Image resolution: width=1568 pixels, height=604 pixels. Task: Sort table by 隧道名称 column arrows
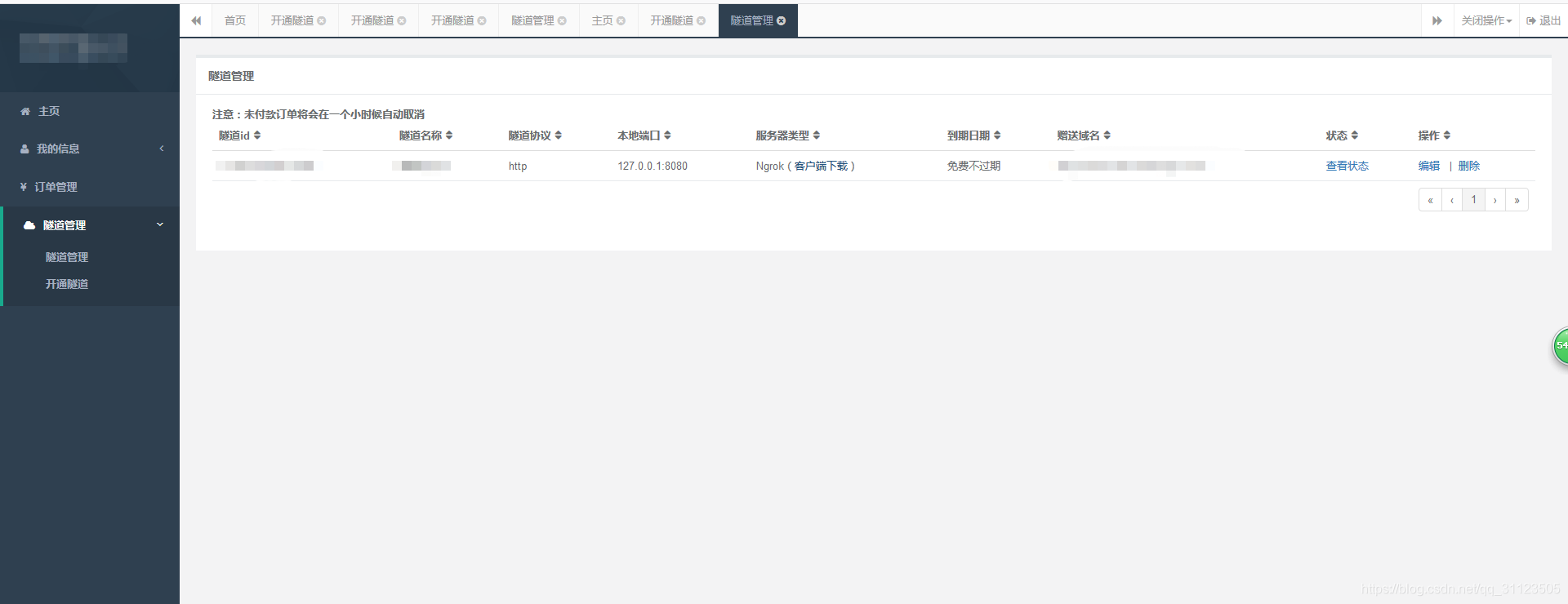click(449, 135)
